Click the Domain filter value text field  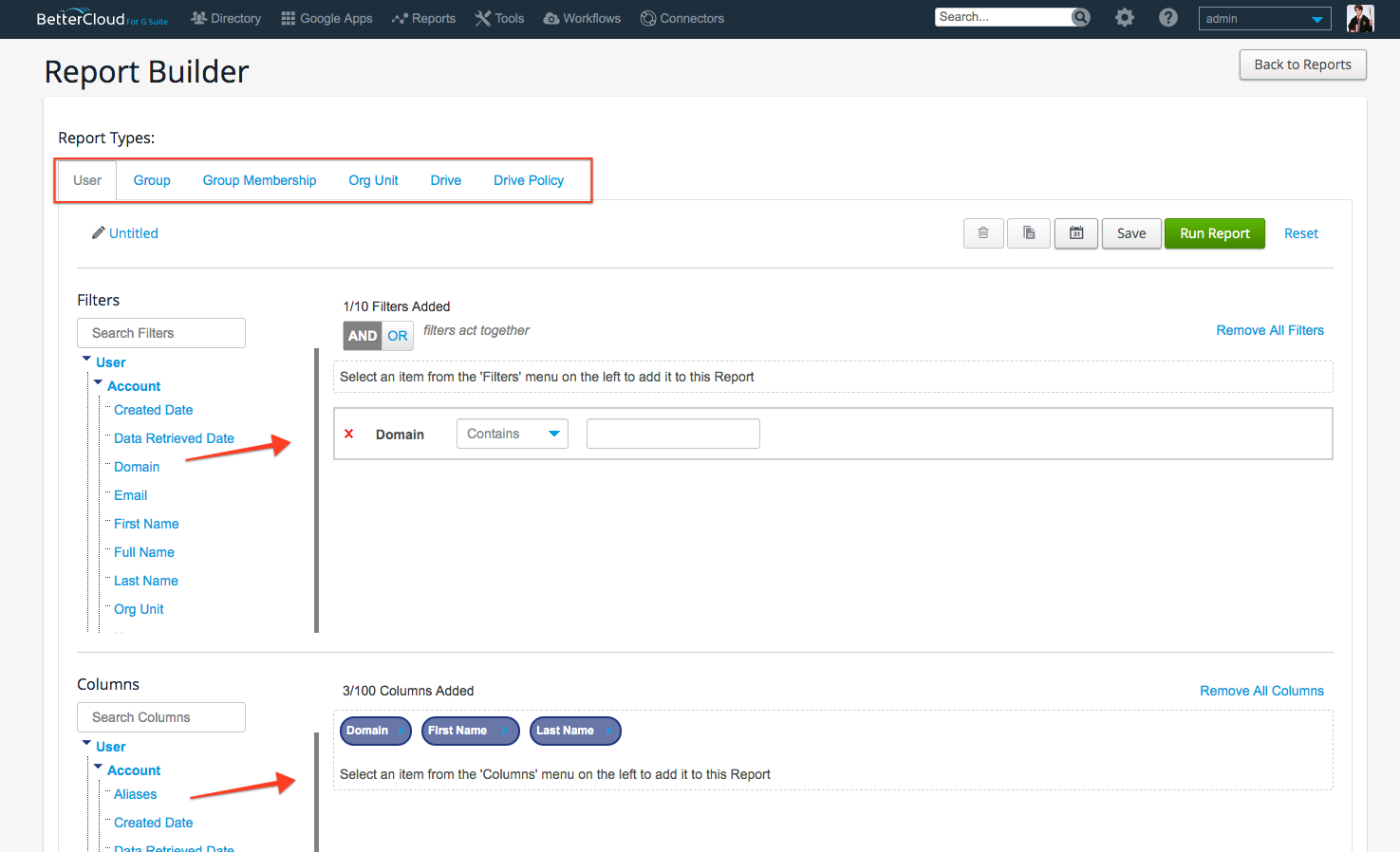[x=673, y=434]
